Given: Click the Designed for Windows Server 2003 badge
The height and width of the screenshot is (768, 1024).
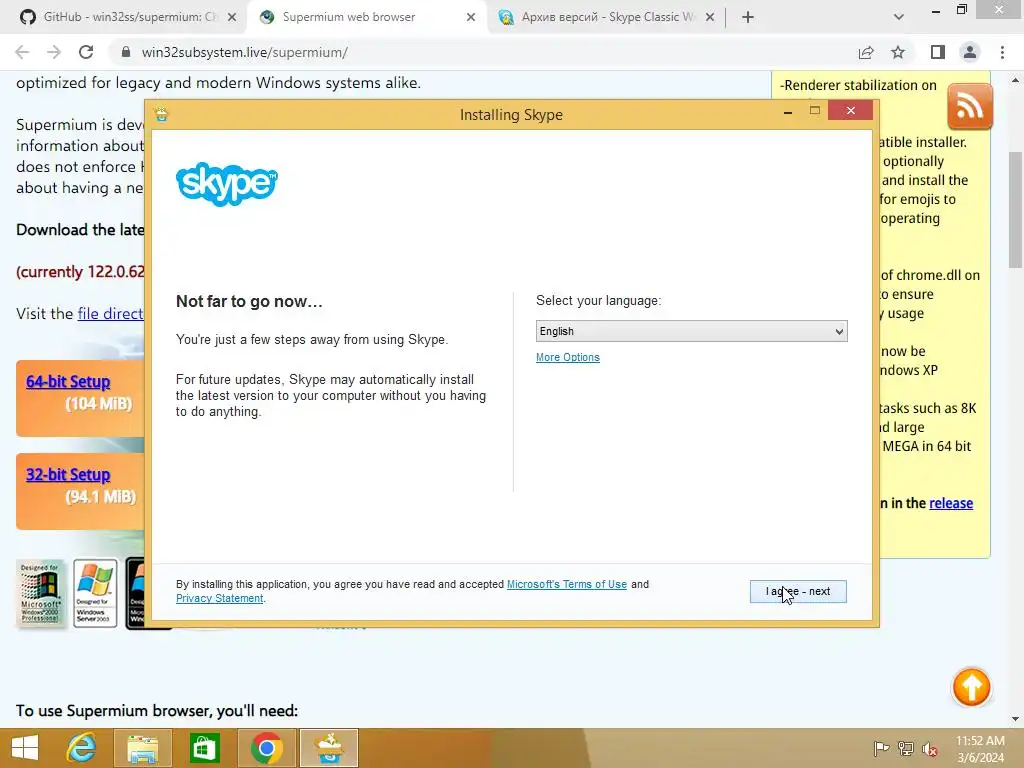Looking at the screenshot, I should [x=95, y=593].
